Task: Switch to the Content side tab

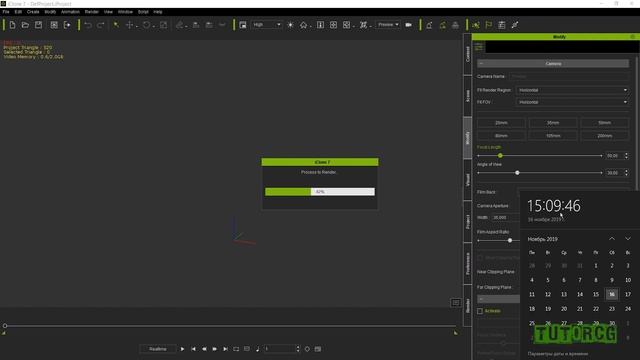Action: tap(467, 54)
